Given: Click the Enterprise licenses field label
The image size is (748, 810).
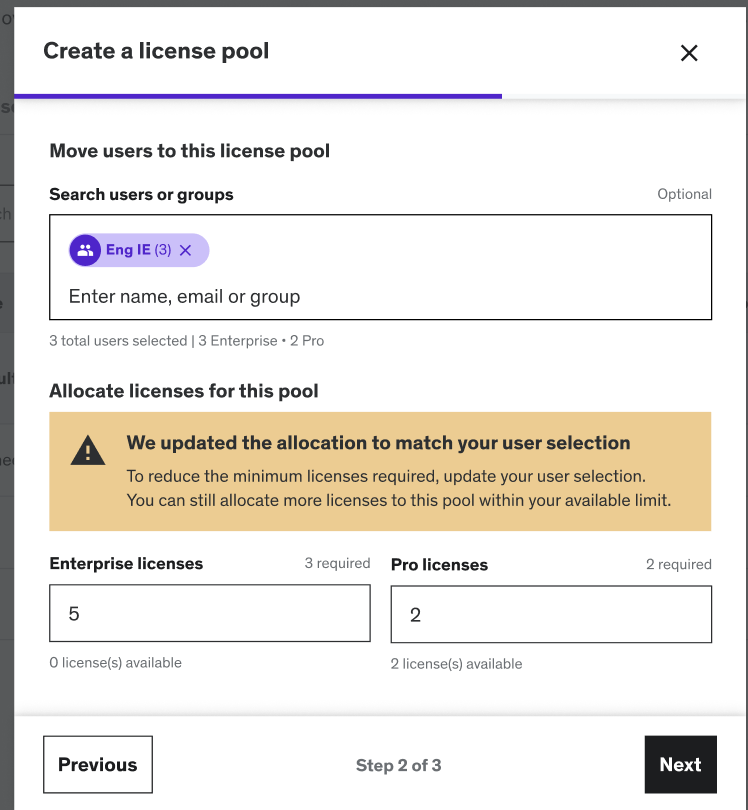Looking at the screenshot, I should pyautogui.click(x=126, y=564).
